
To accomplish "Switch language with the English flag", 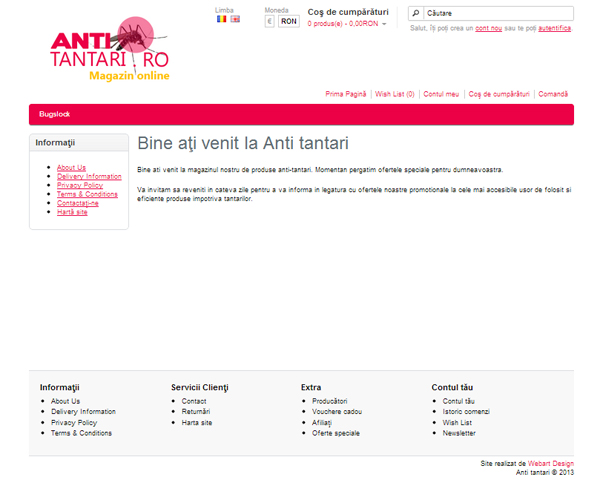I will [x=235, y=20].
